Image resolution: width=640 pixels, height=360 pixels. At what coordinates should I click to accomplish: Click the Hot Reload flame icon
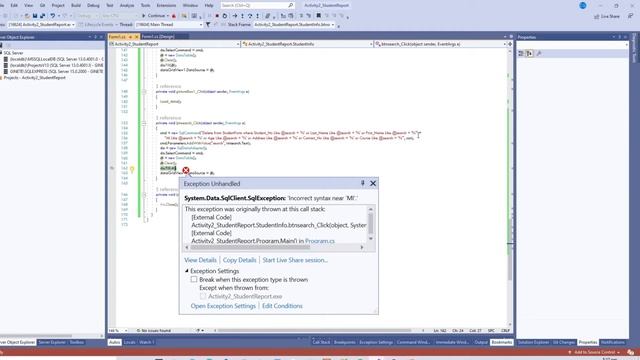tap(174, 16)
